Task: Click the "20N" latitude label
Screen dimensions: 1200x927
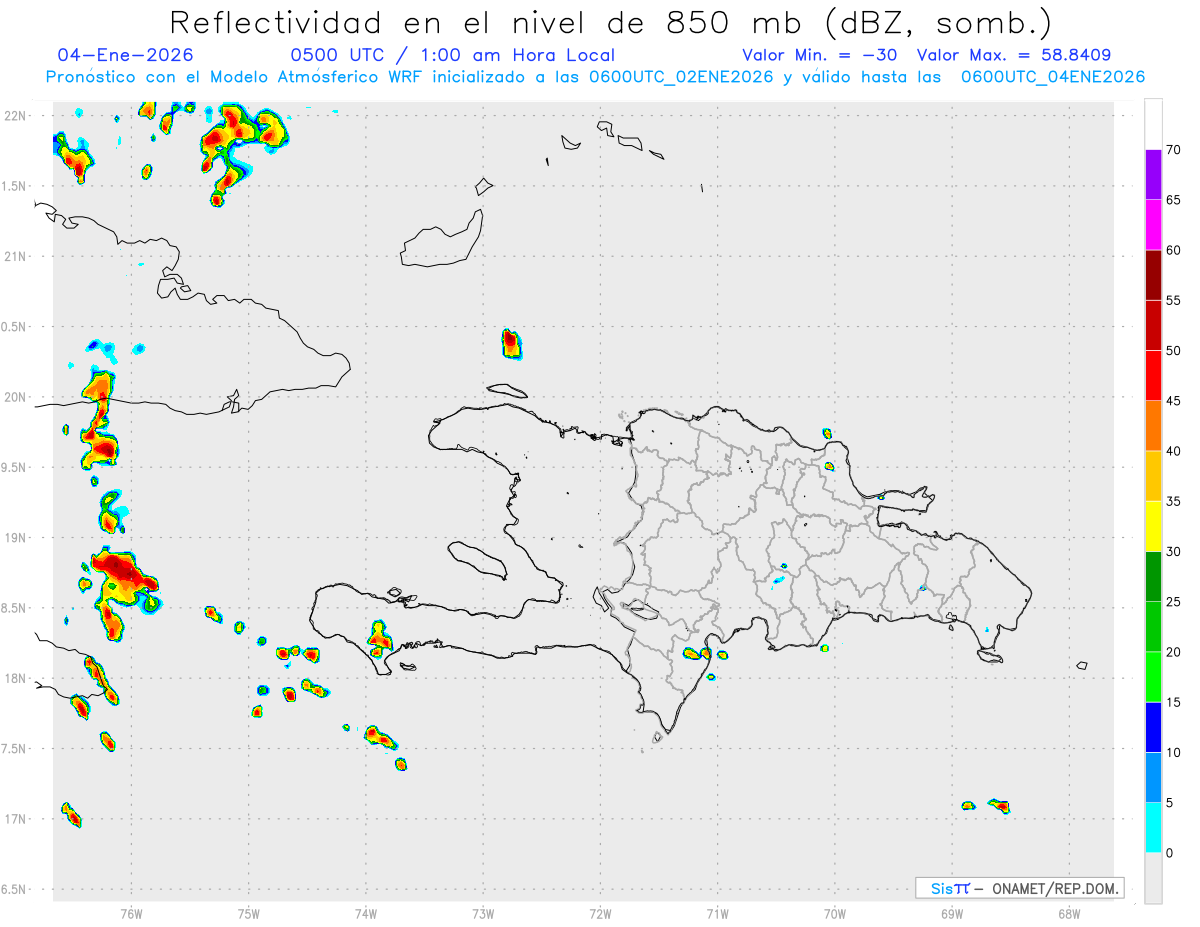Action: click(x=17, y=398)
